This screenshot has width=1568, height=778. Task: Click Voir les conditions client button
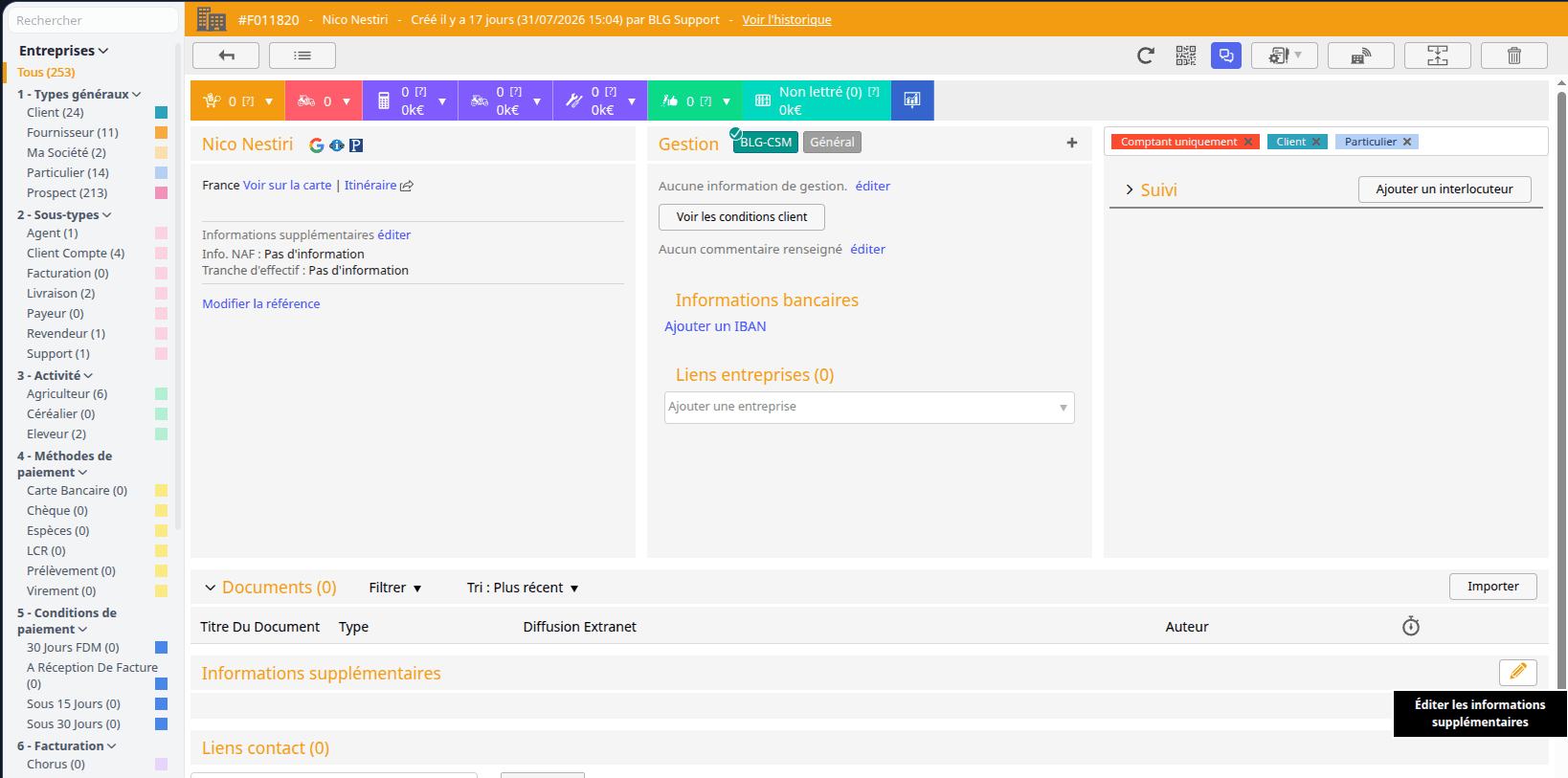[742, 216]
